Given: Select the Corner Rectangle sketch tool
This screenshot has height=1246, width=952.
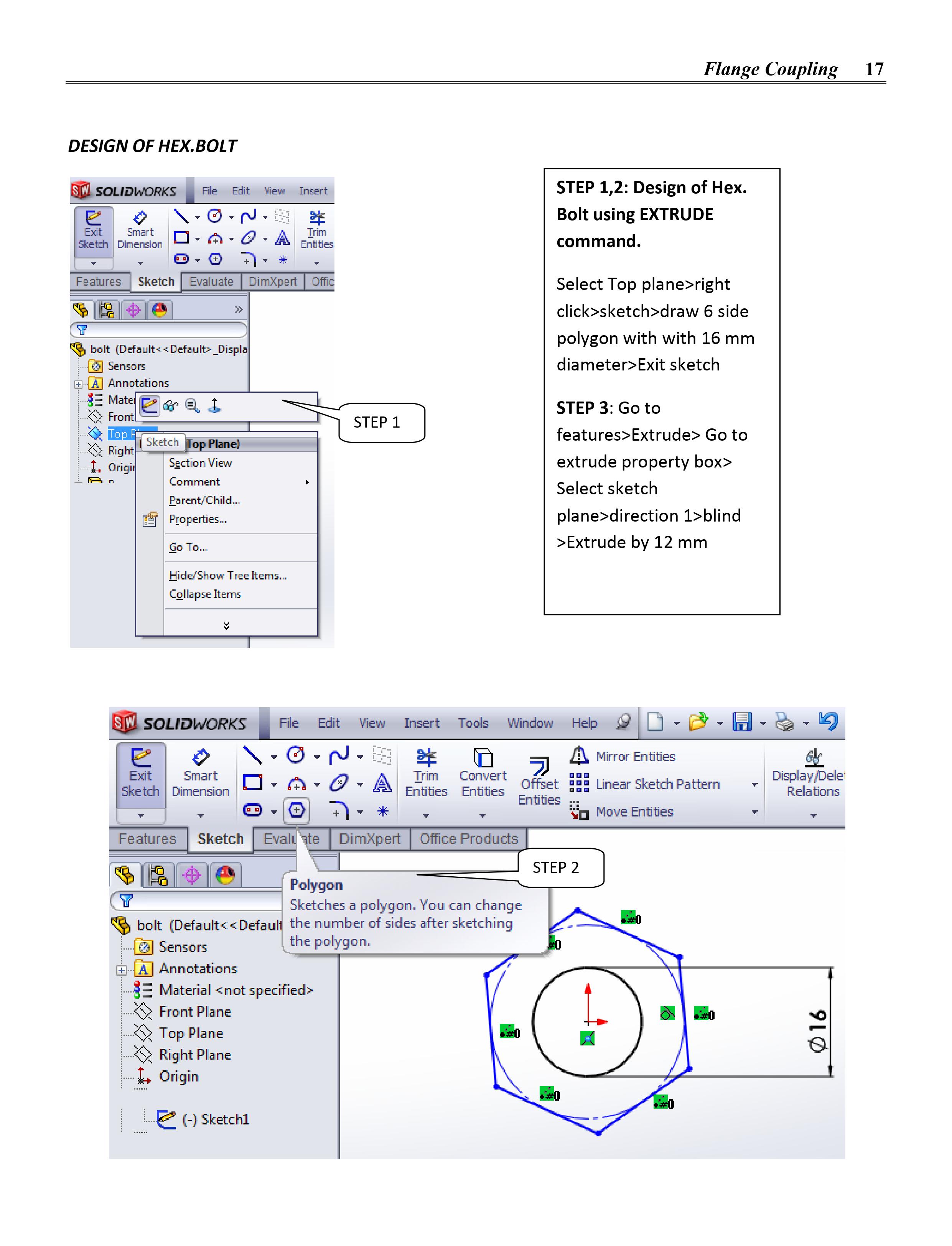Looking at the screenshot, I should click(252, 782).
